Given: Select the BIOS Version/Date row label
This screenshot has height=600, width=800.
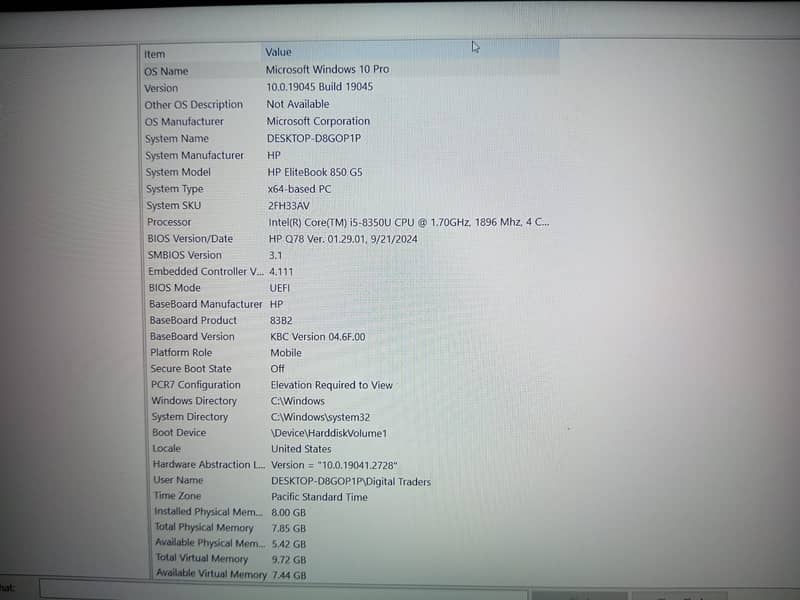Looking at the screenshot, I should click(x=190, y=238).
